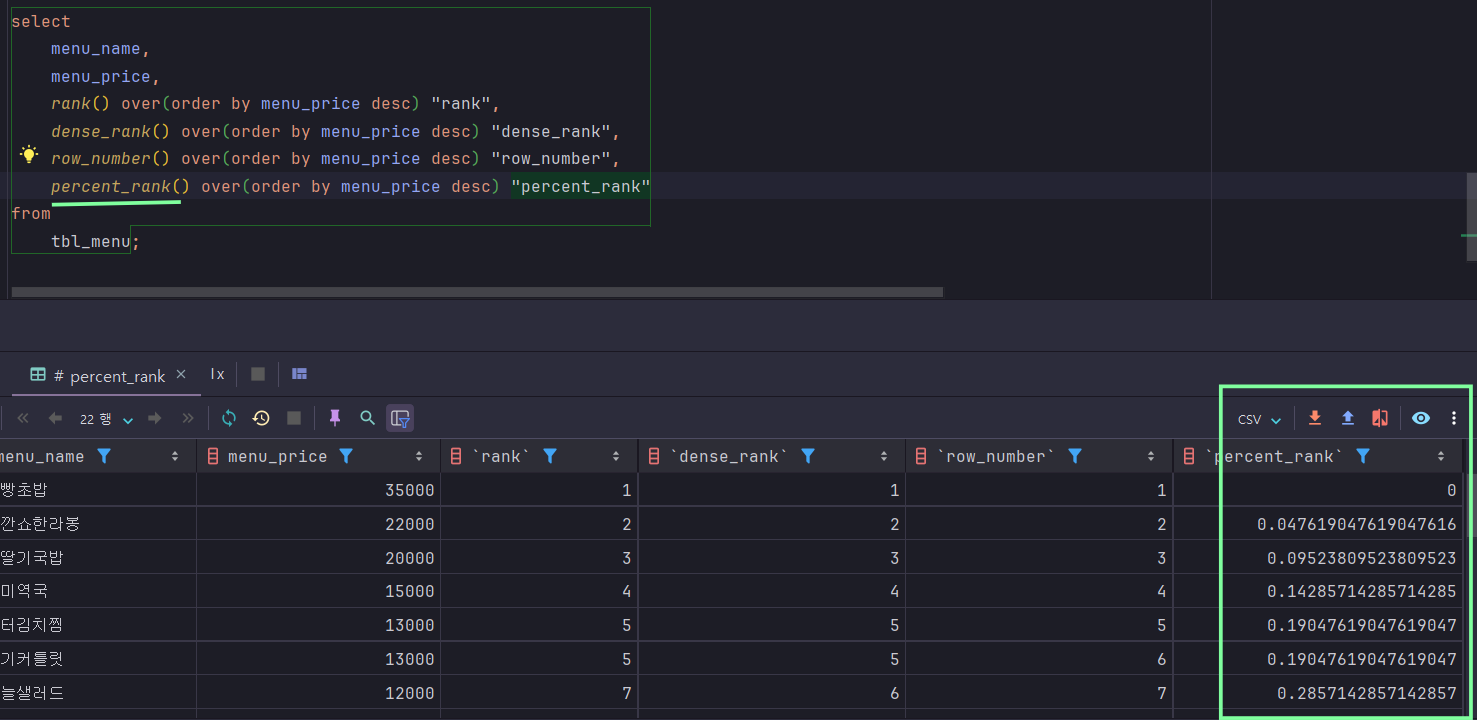Click filter funnel on dense_rank column
This screenshot has height=720, width=1477.
[808, 456]
